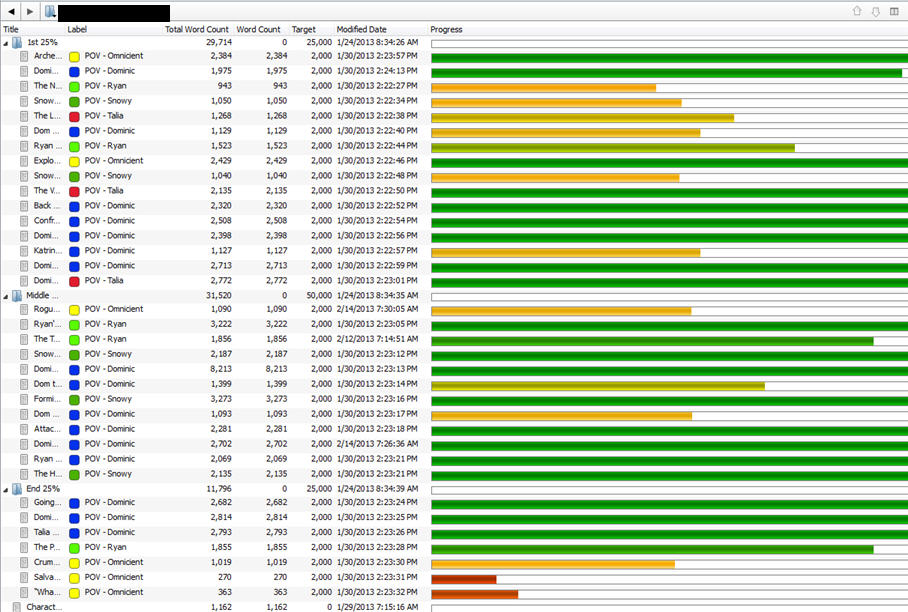Click the folder icon beside End 25%

tap(15, 488)
